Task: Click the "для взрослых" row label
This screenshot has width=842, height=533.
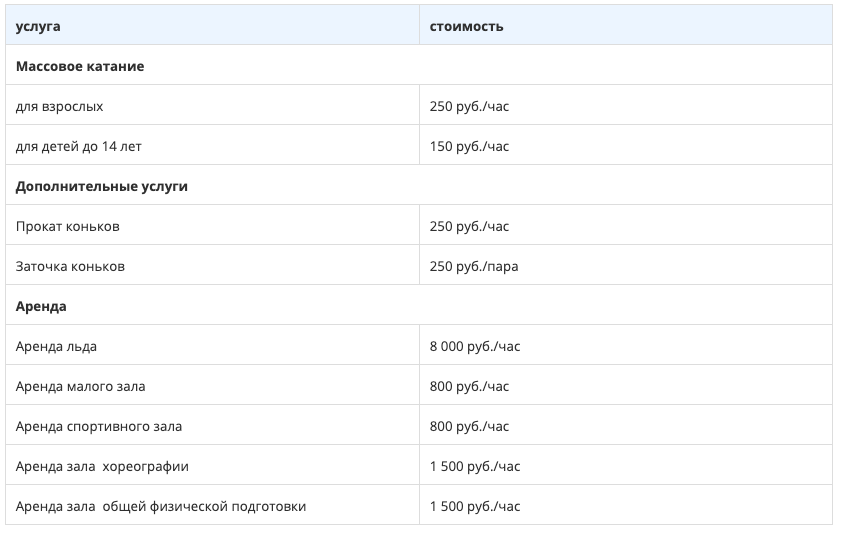Action: coord(59,106)
